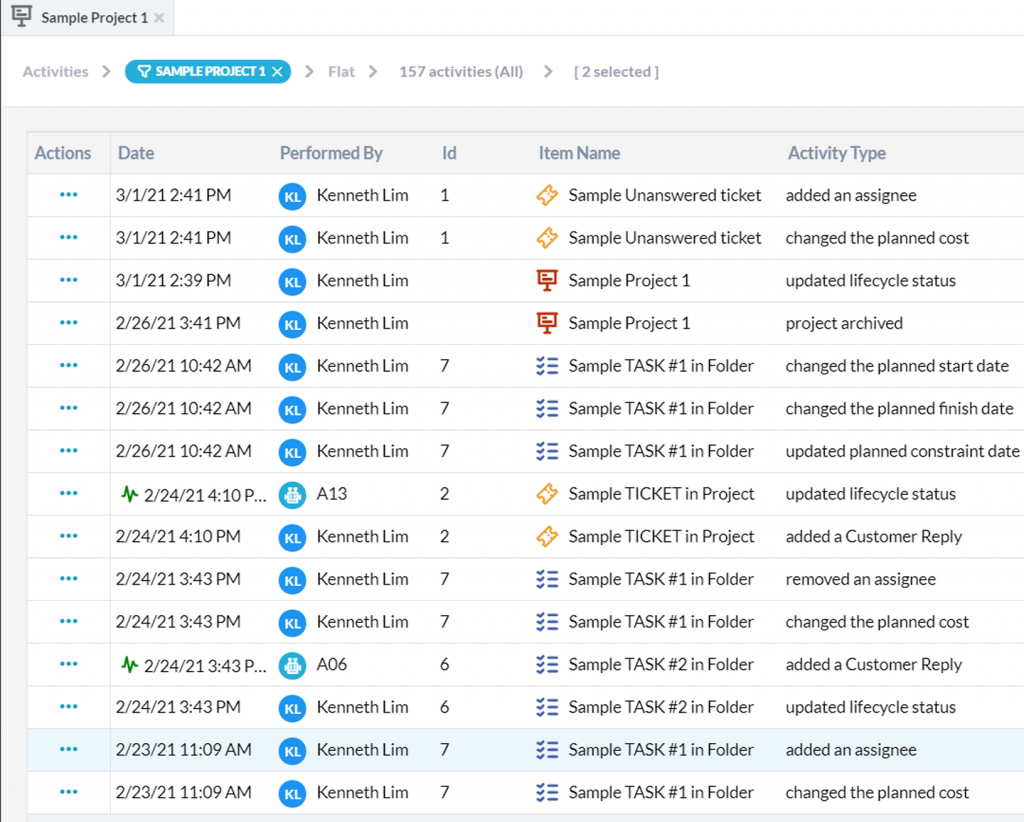
Task: Open the 2 selected breadcrumb menu
Action: tap(616, 72)
